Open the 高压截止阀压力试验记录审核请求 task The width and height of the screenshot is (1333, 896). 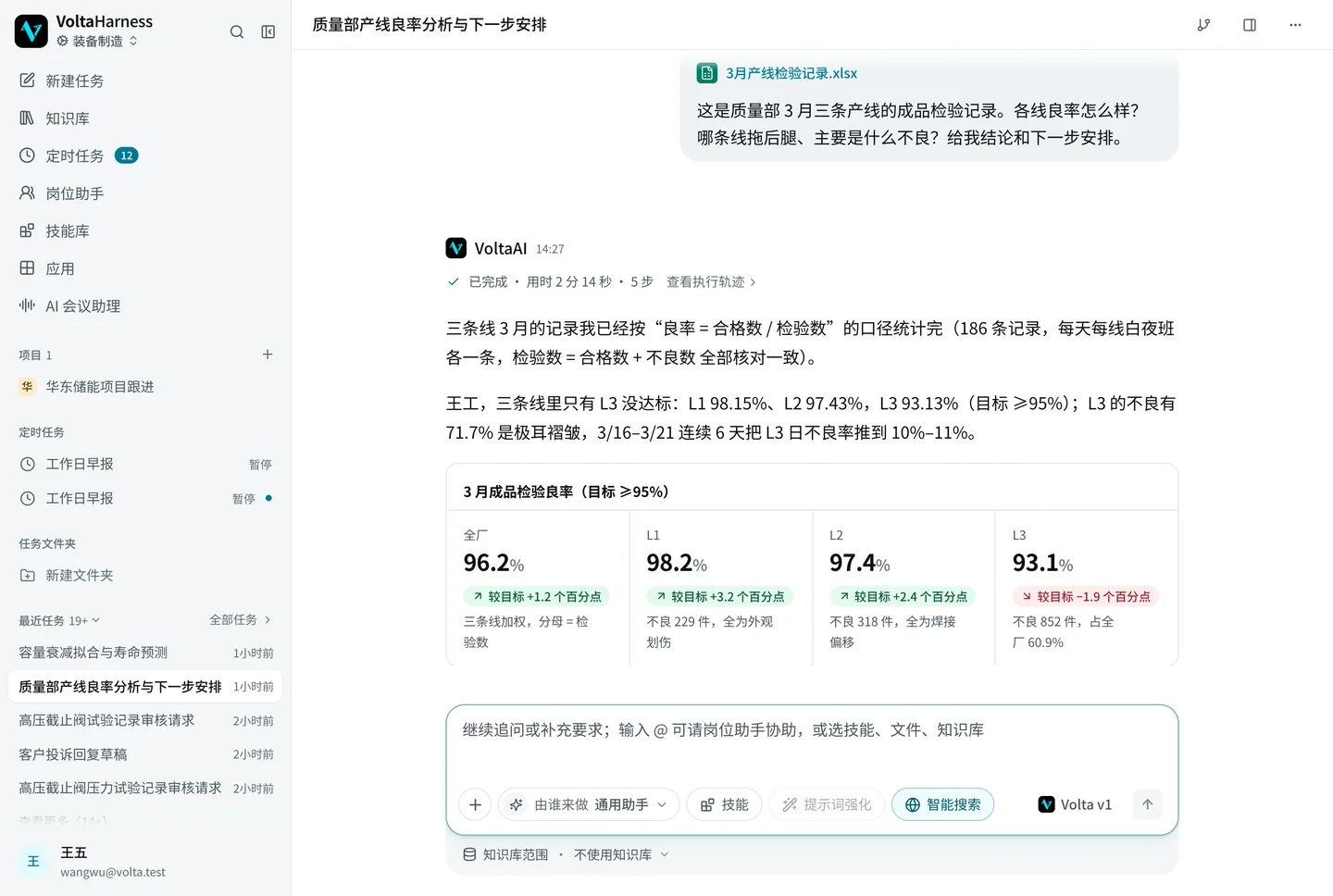point(145,788)
